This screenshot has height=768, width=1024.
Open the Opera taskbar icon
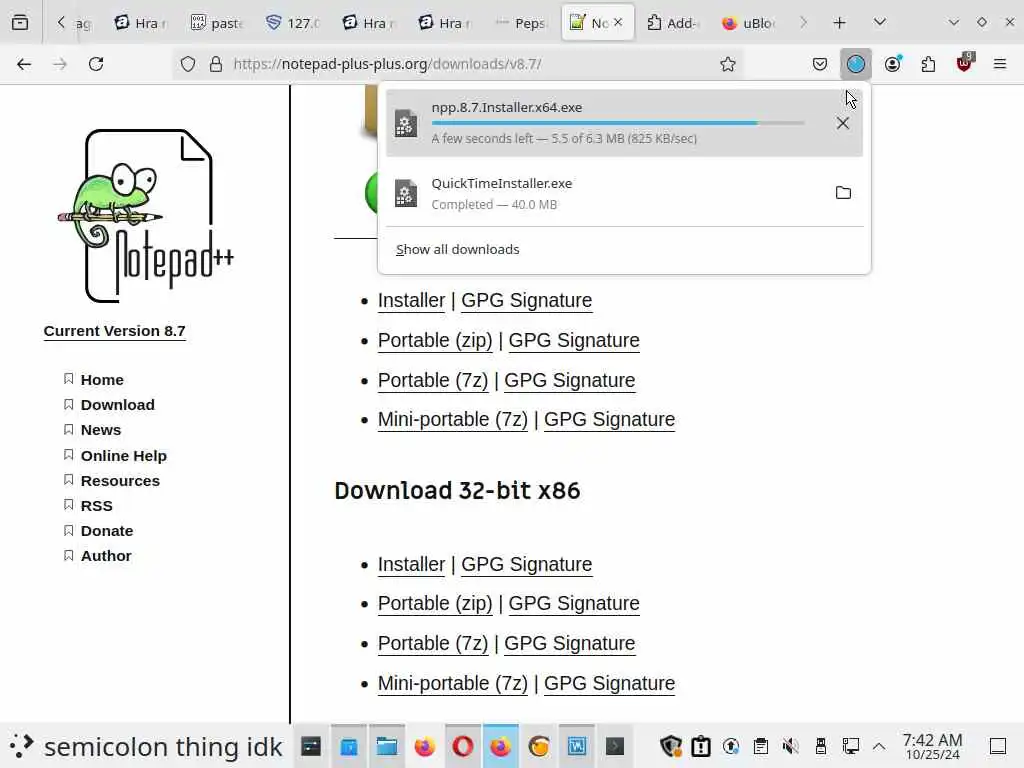coord(462,746)
